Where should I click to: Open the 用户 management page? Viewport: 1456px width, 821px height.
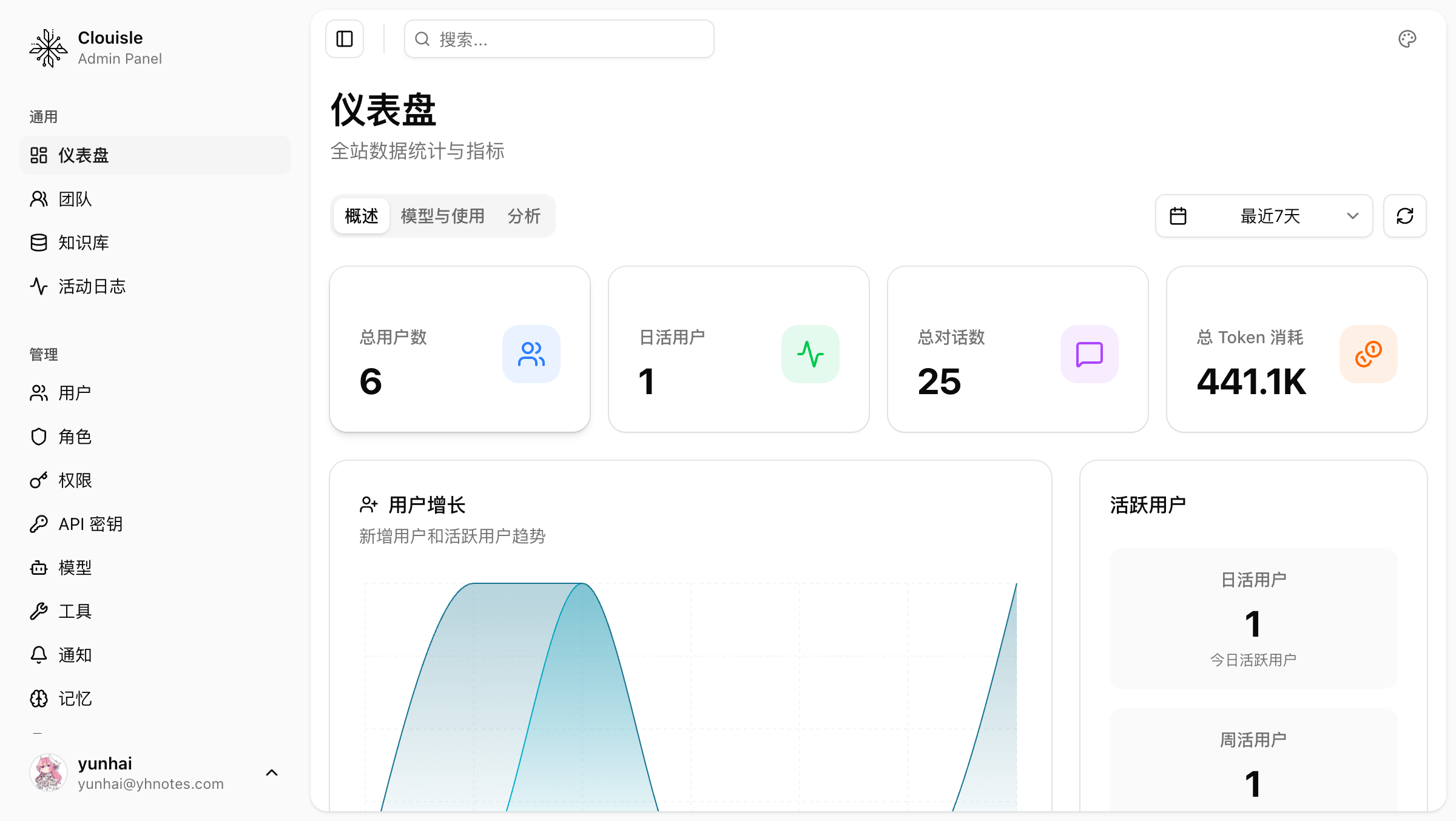[x=74, y=392]
